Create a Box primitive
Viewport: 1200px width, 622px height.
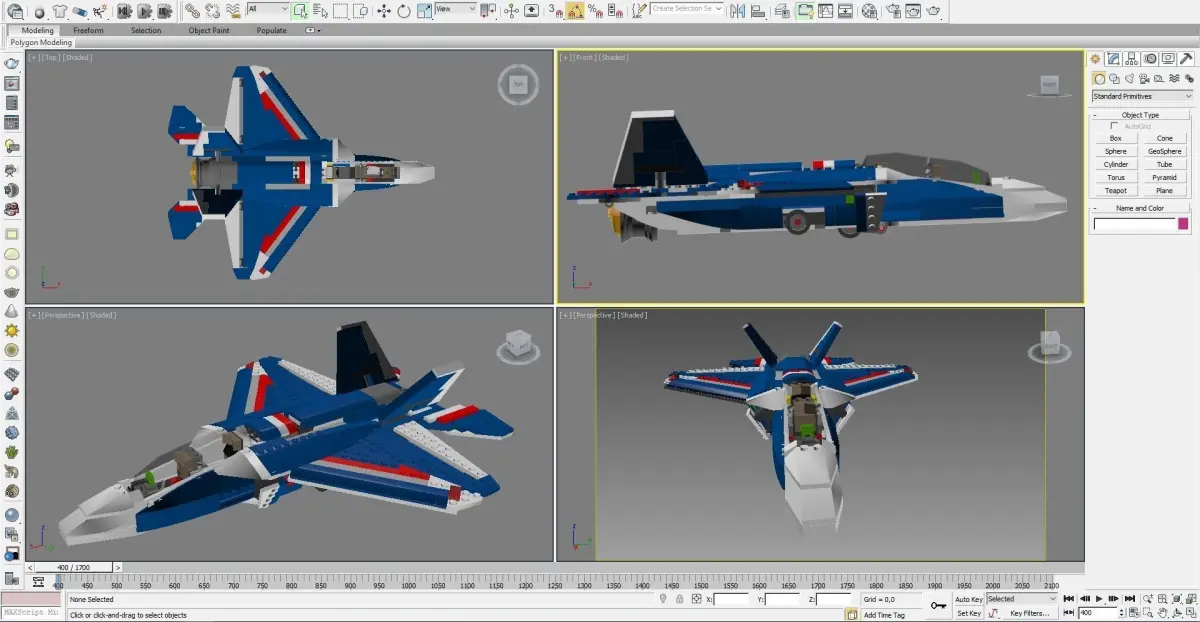[1116, 138]
